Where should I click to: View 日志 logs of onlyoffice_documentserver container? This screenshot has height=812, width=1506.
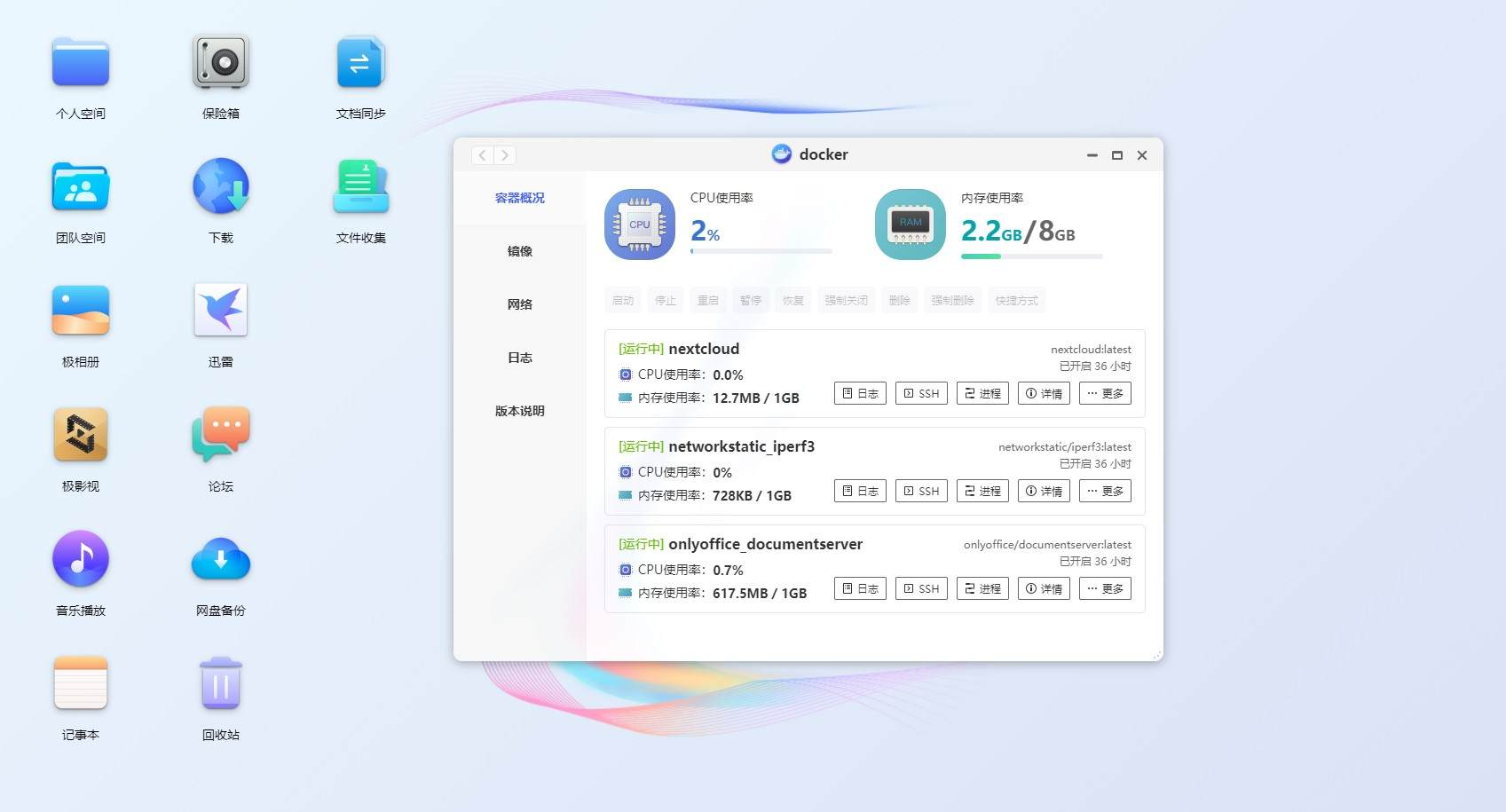click(859, 588)
